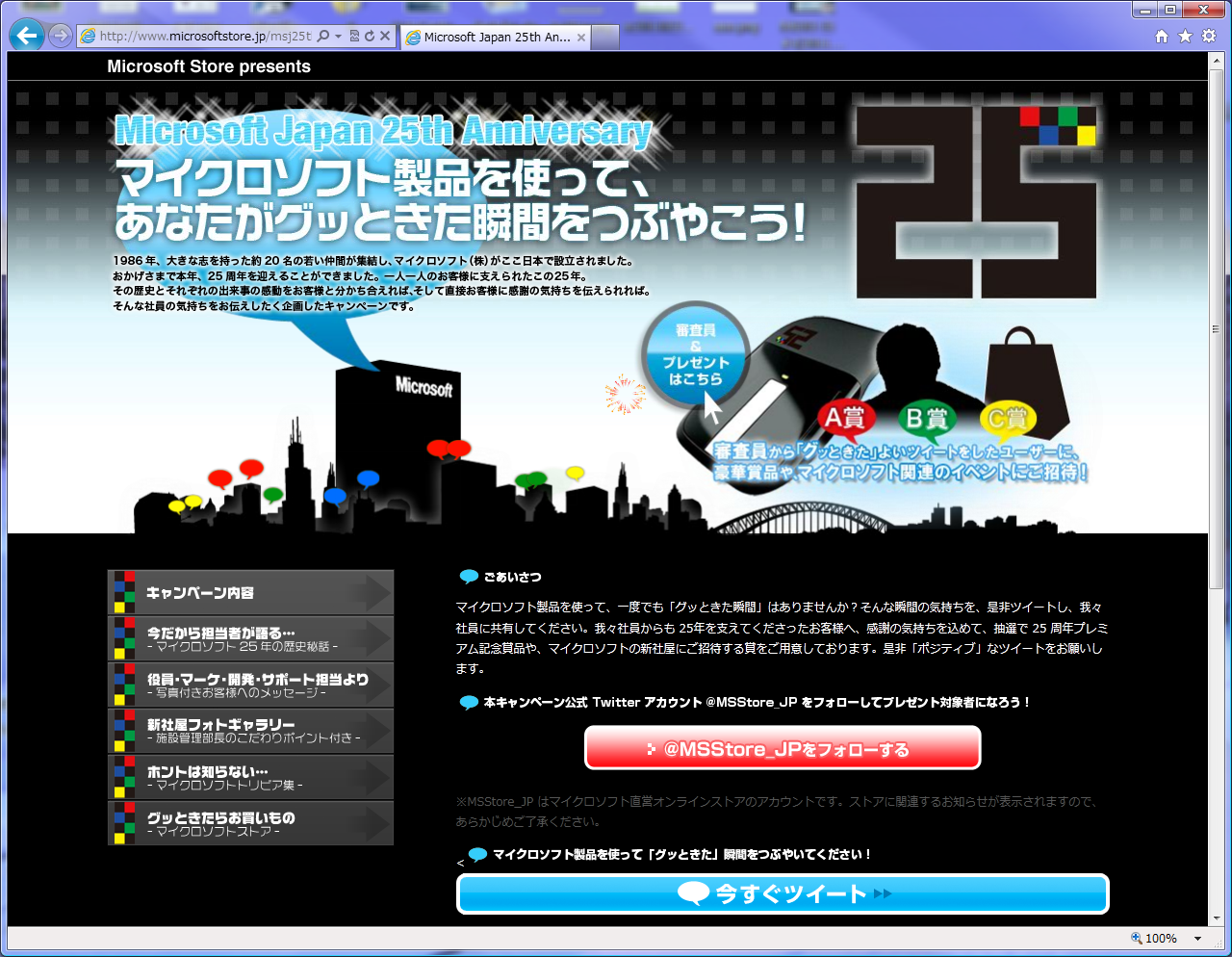1232x957 pixels.
Task: Click the speech bubble icon on tweet button
Action: pyautogui.click(x=694, y=893)
